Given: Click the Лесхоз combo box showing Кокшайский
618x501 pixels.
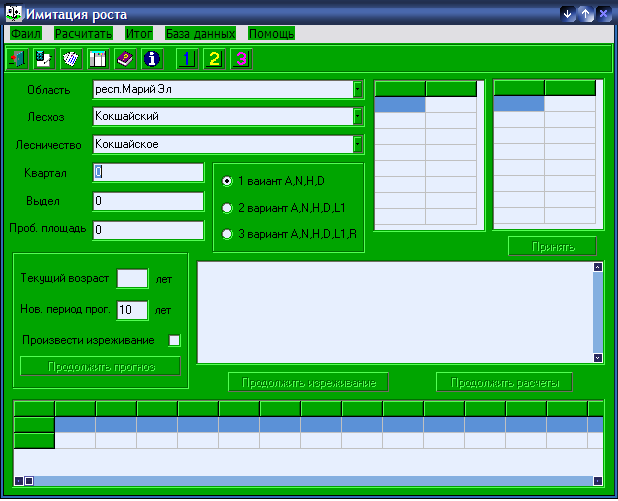Looking at the screenshot, I should pos(228,116).
